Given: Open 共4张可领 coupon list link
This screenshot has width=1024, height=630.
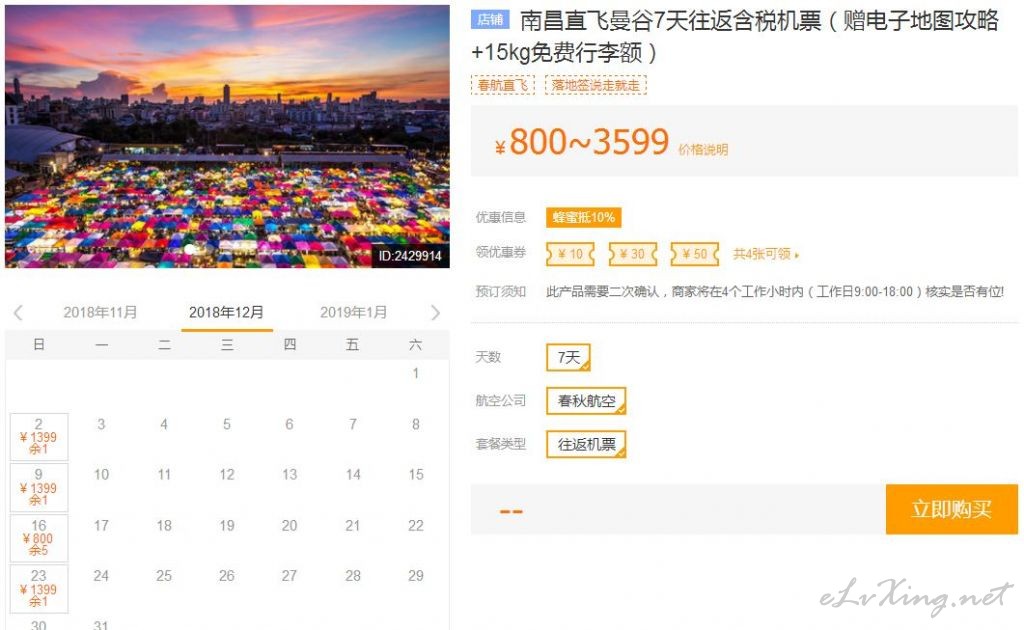Looking at the screenshot, I should coord(765,254).
